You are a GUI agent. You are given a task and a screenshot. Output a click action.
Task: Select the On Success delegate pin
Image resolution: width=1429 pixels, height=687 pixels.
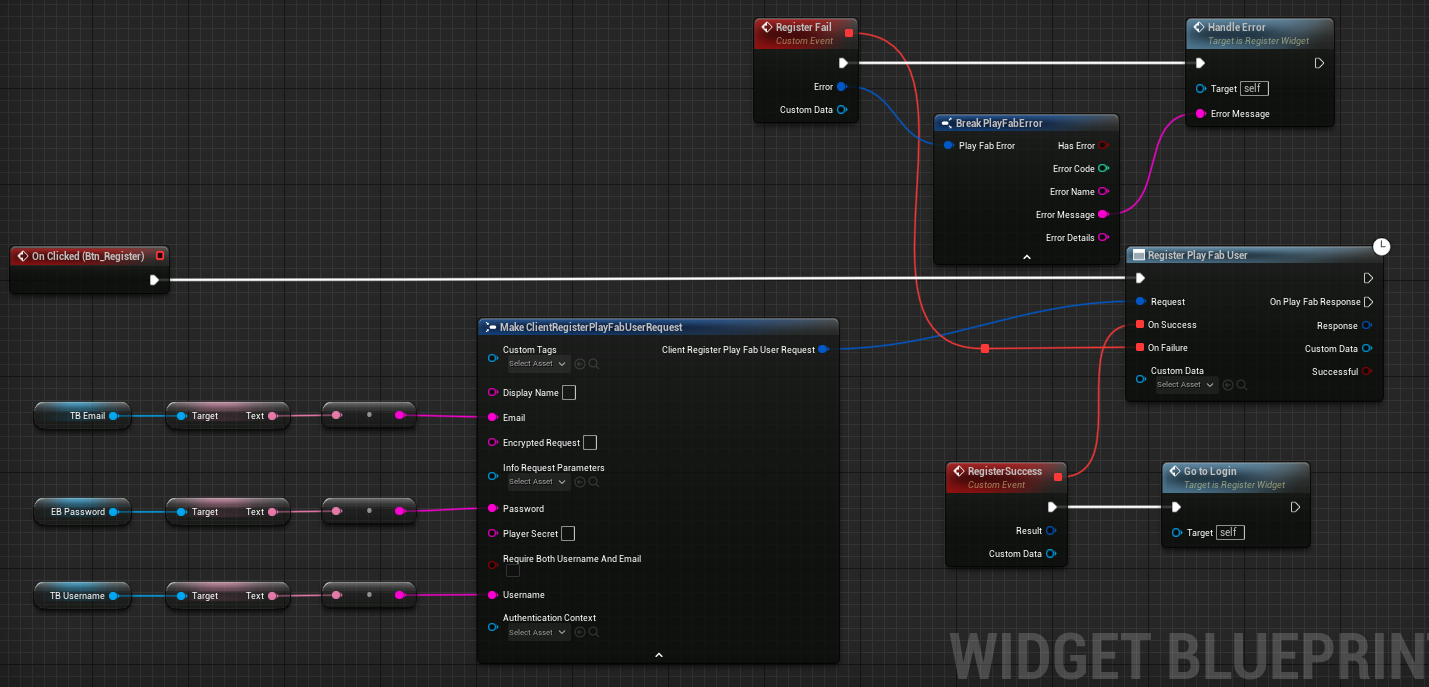[1140, 325]
